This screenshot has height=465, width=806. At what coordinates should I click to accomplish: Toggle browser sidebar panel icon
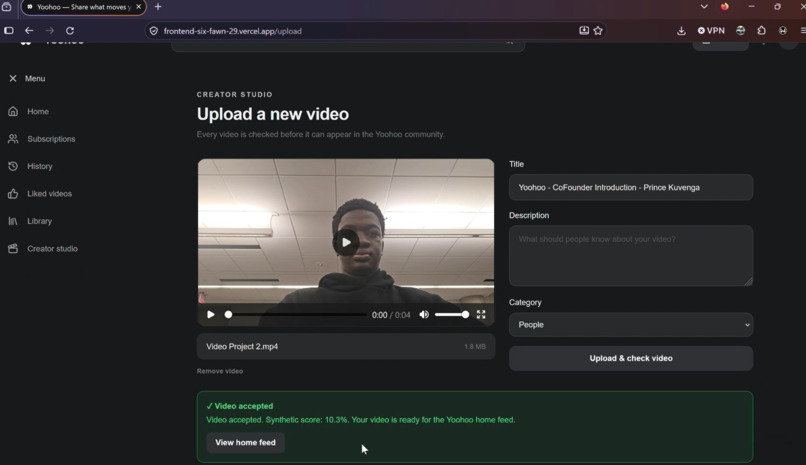(9, 31)
